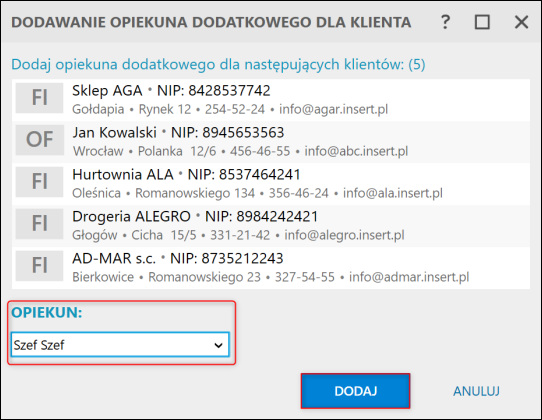
Task: Click the DODAJ button
Action: tap(355, 391)
